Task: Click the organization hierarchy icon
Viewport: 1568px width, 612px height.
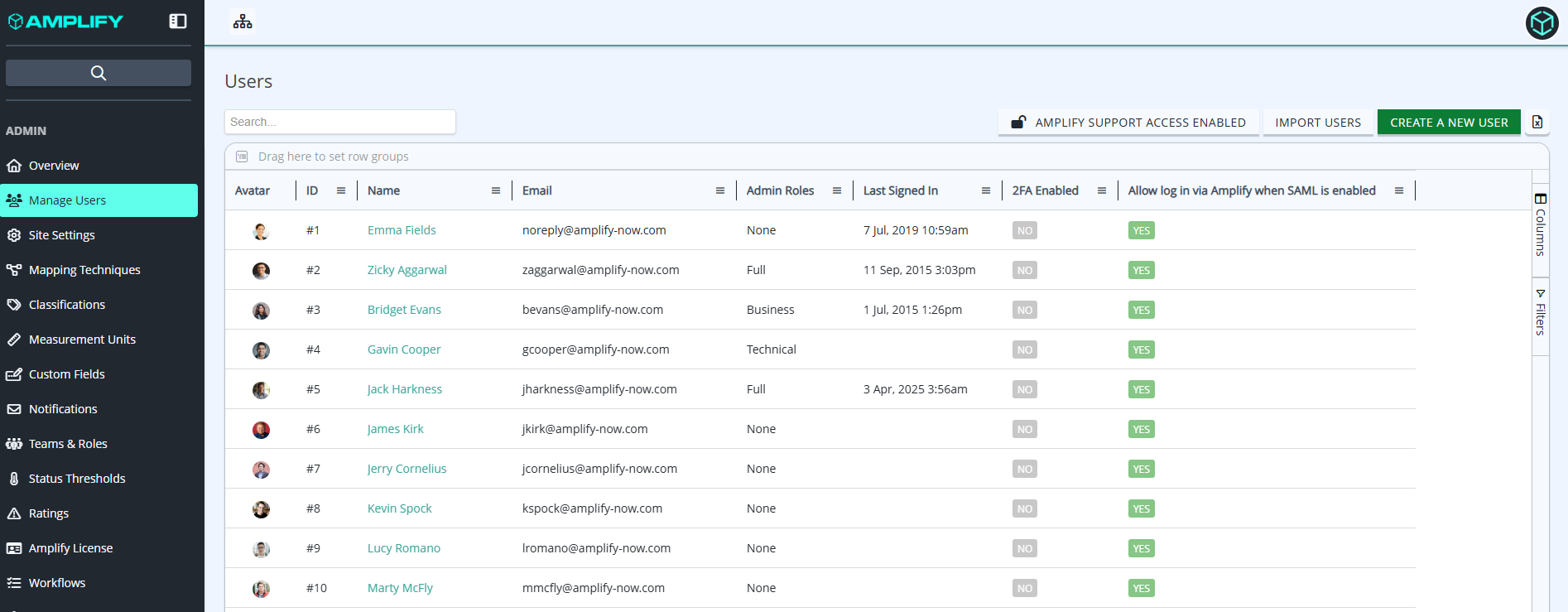Action: click(243, 22)
